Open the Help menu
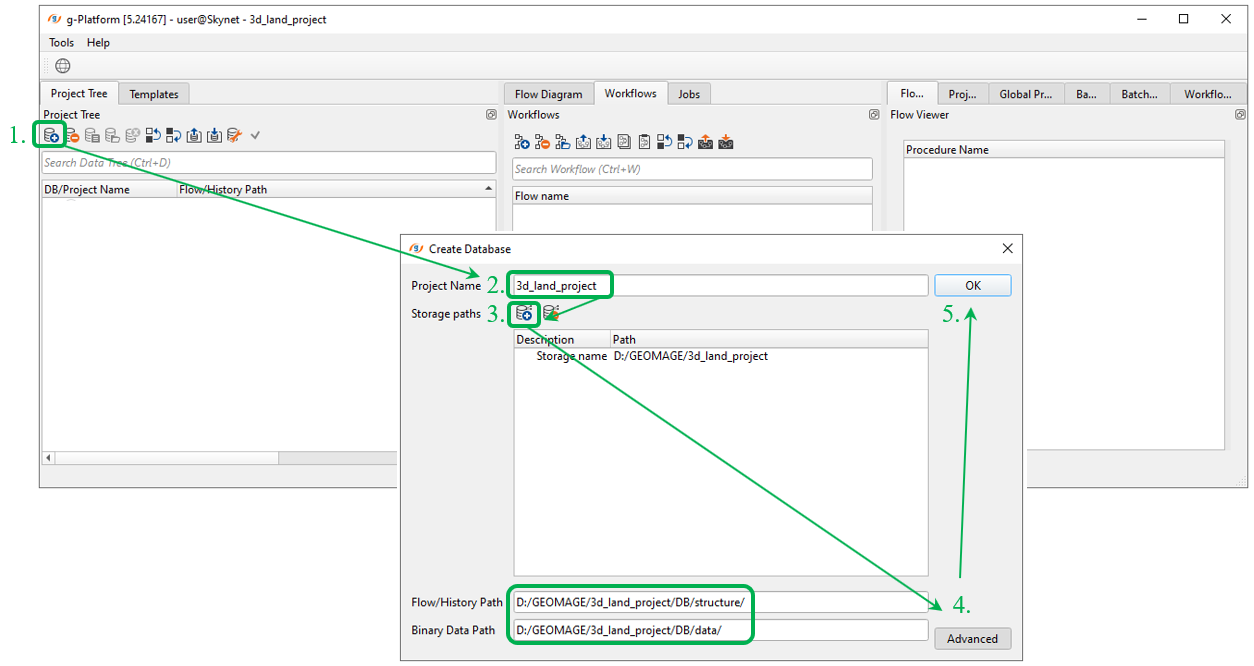Screen dimensions: 1254x666 click(98, 43)
